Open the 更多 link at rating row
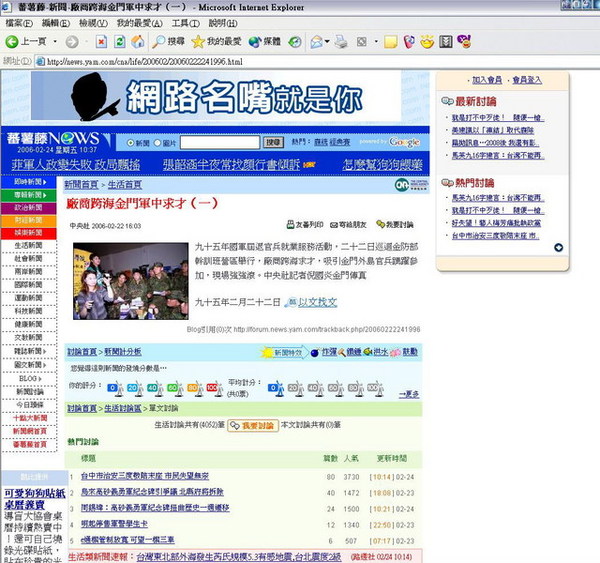Viewport: 600px width, 563px height. click(409, 394)
